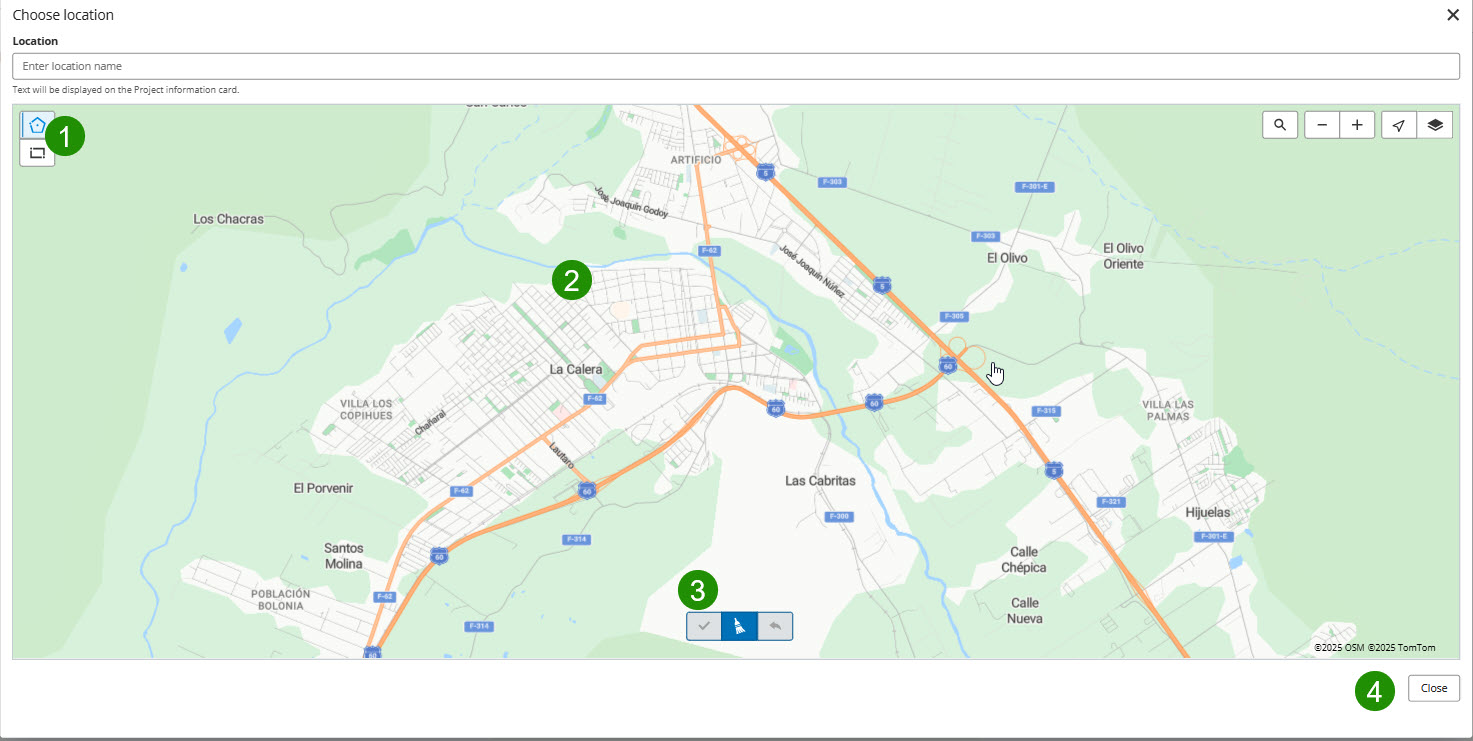The image size is (1473, 741).
Task: Open the map layers selector
Action: pos(1435,125)
